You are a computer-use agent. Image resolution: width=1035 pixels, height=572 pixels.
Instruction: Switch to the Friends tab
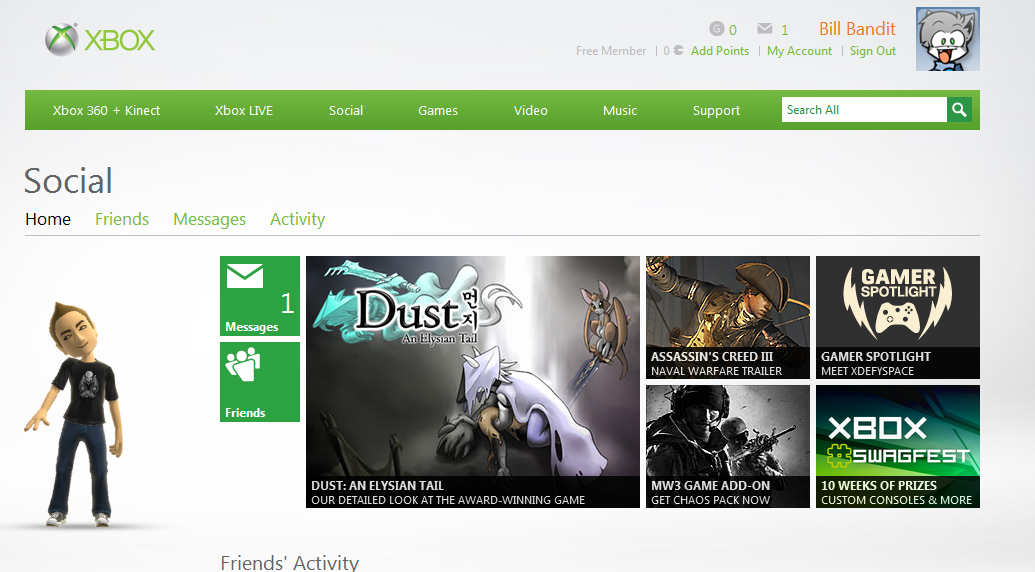122,219
